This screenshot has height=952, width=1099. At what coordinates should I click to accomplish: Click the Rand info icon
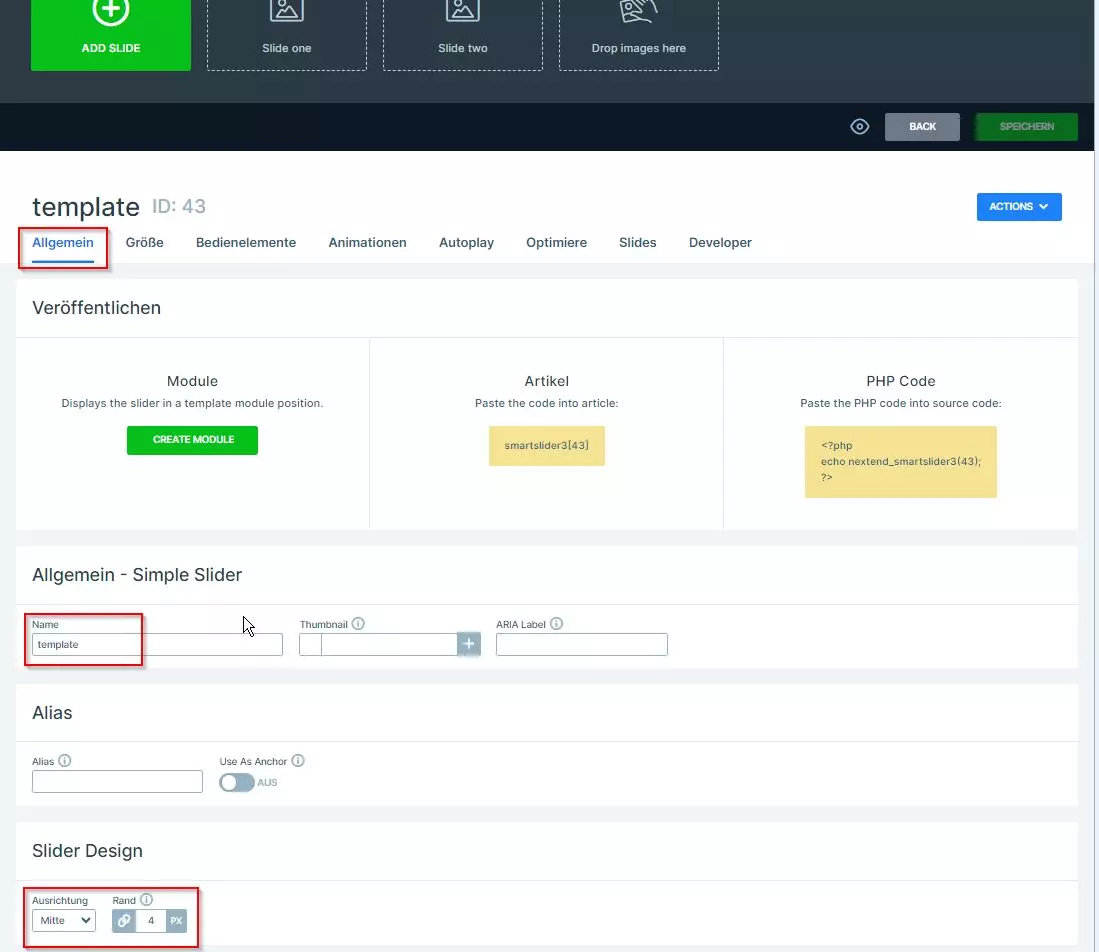pos(146,900)
